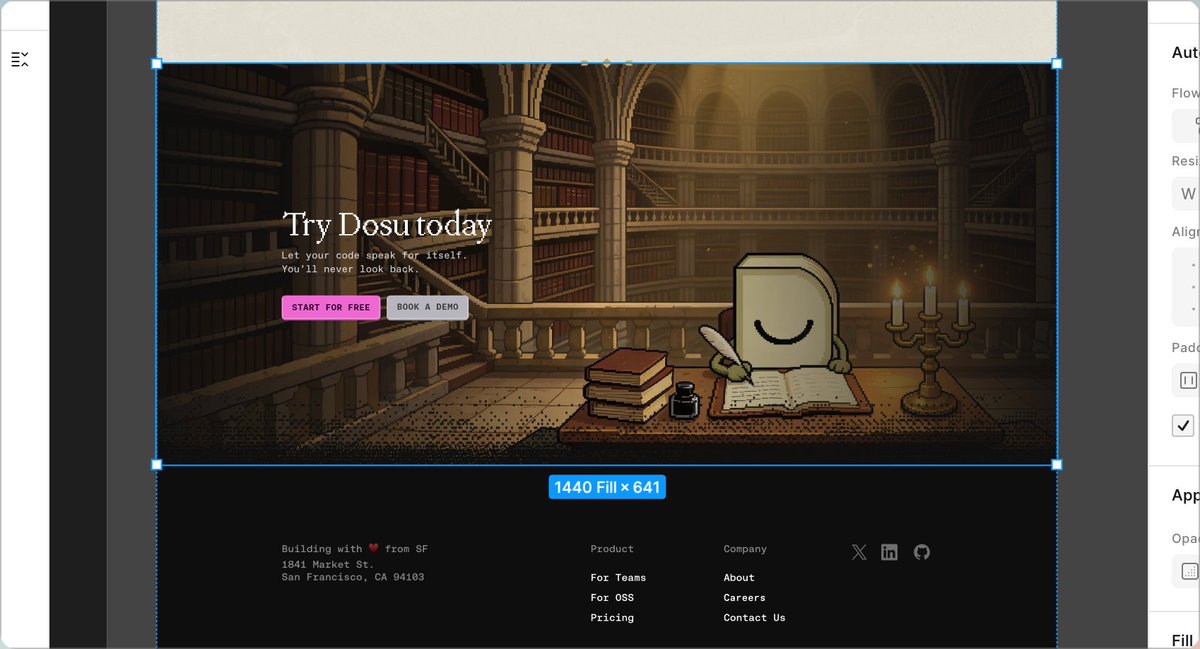Click the 1440 Fill × 641 size label
The height and width of the screenshot is (649, 1200).
607,487
